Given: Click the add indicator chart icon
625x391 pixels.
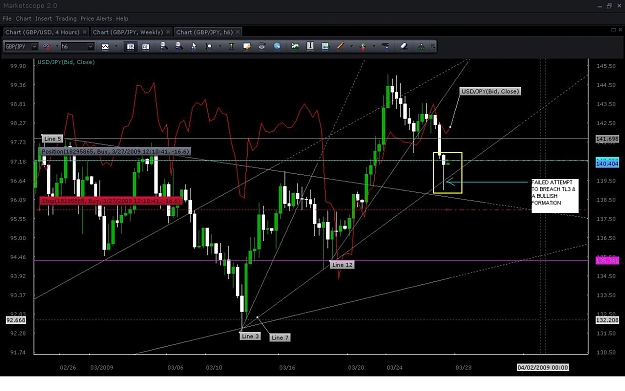Looking at the screenshot, I should point(295,46).
